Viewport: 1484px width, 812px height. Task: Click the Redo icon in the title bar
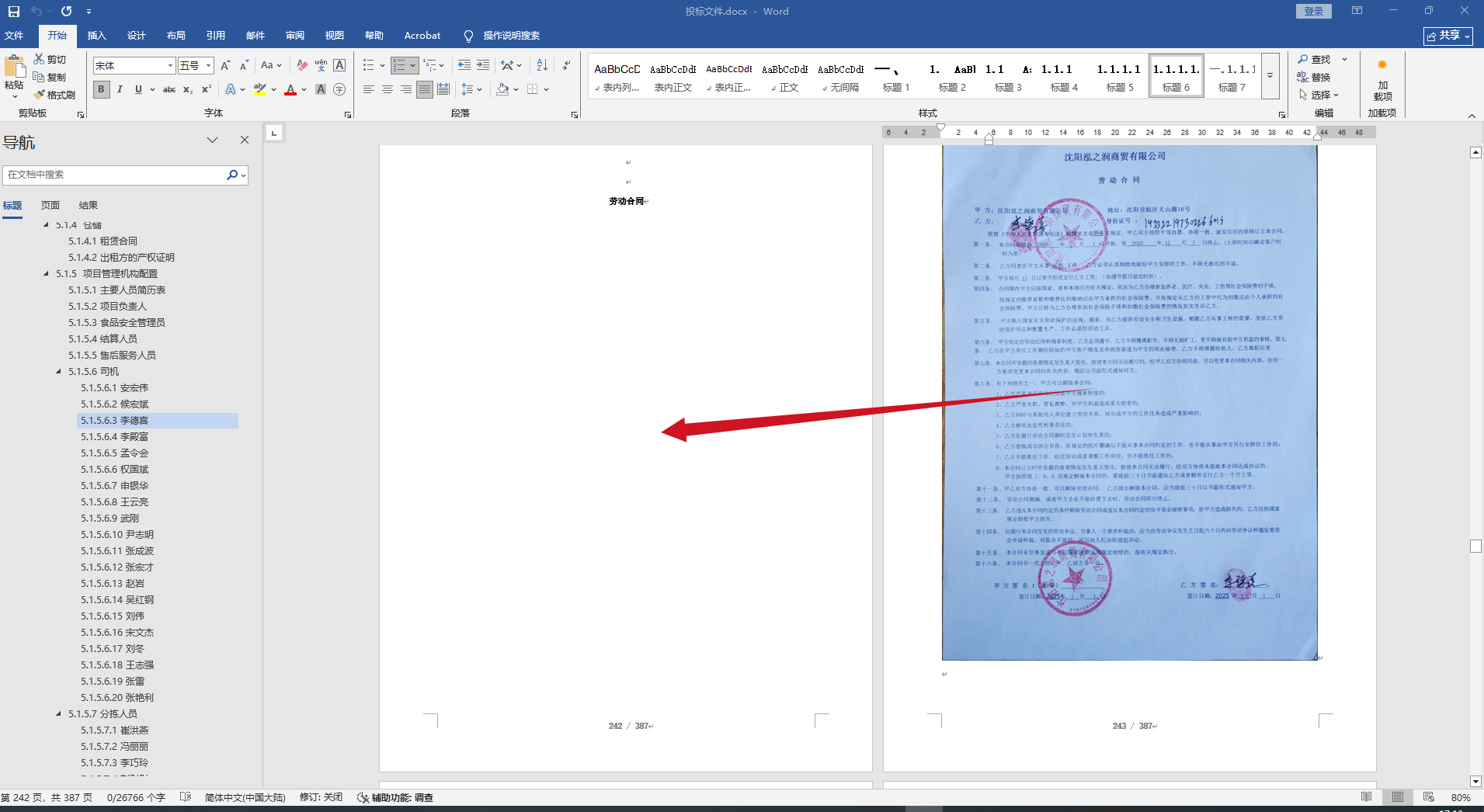pos(67,12)
